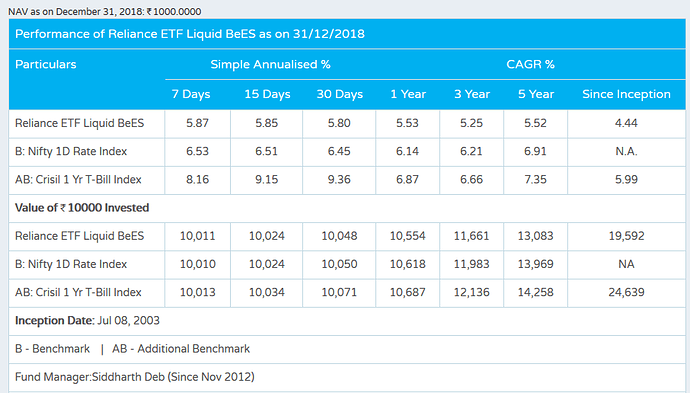Click the 4.44 since inception return cell
Image resolution: width=690 pixels, height=393 pixels.
point(626,123)
